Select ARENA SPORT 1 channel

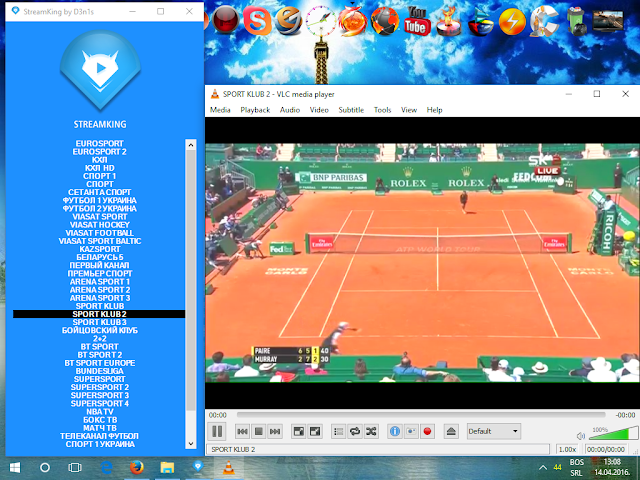click(x=99, y=282)
